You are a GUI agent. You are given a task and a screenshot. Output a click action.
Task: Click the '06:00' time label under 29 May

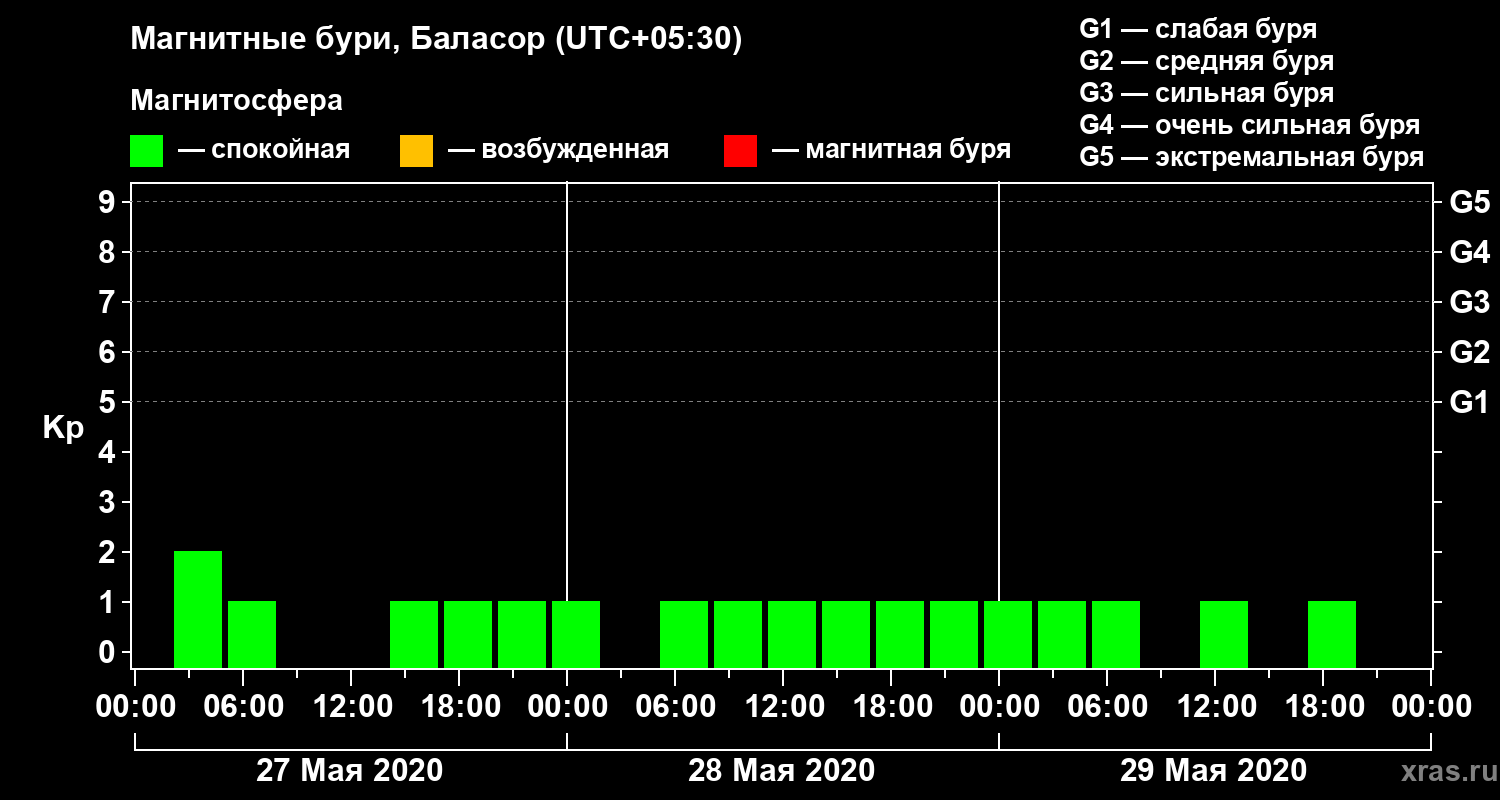coord(1106,707)
